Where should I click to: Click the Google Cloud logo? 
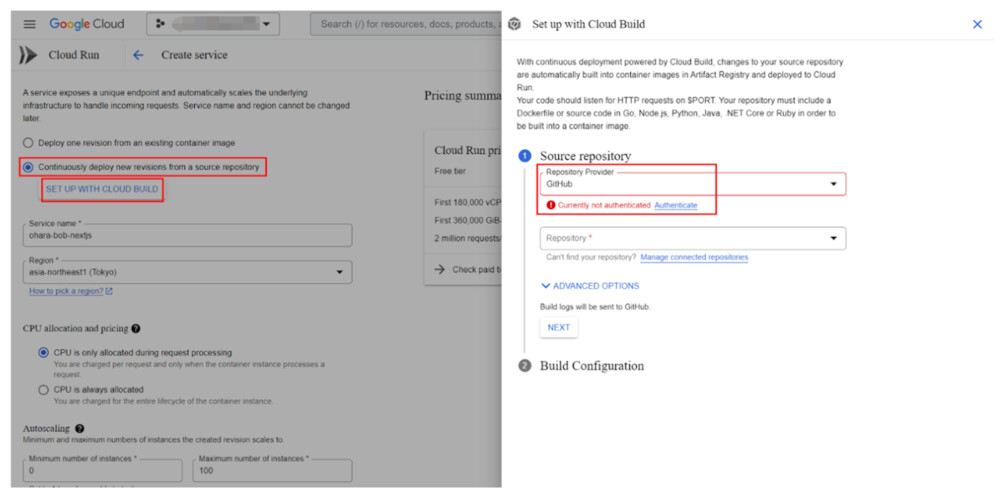(x=87, y=24)
